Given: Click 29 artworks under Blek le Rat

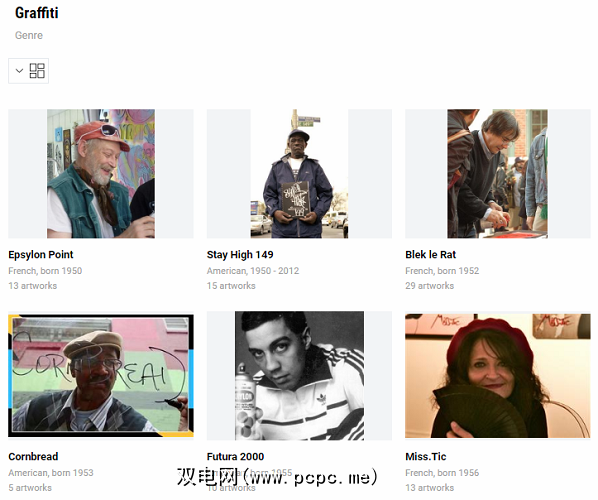Looking at the screenshot, I should pyautogui.click(x=429, y=286).
